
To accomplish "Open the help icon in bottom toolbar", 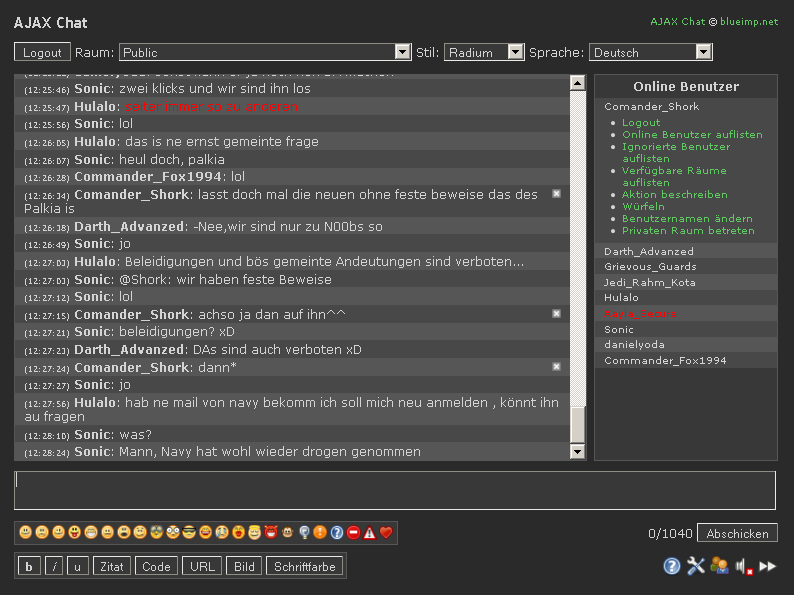I will [671, 566].
